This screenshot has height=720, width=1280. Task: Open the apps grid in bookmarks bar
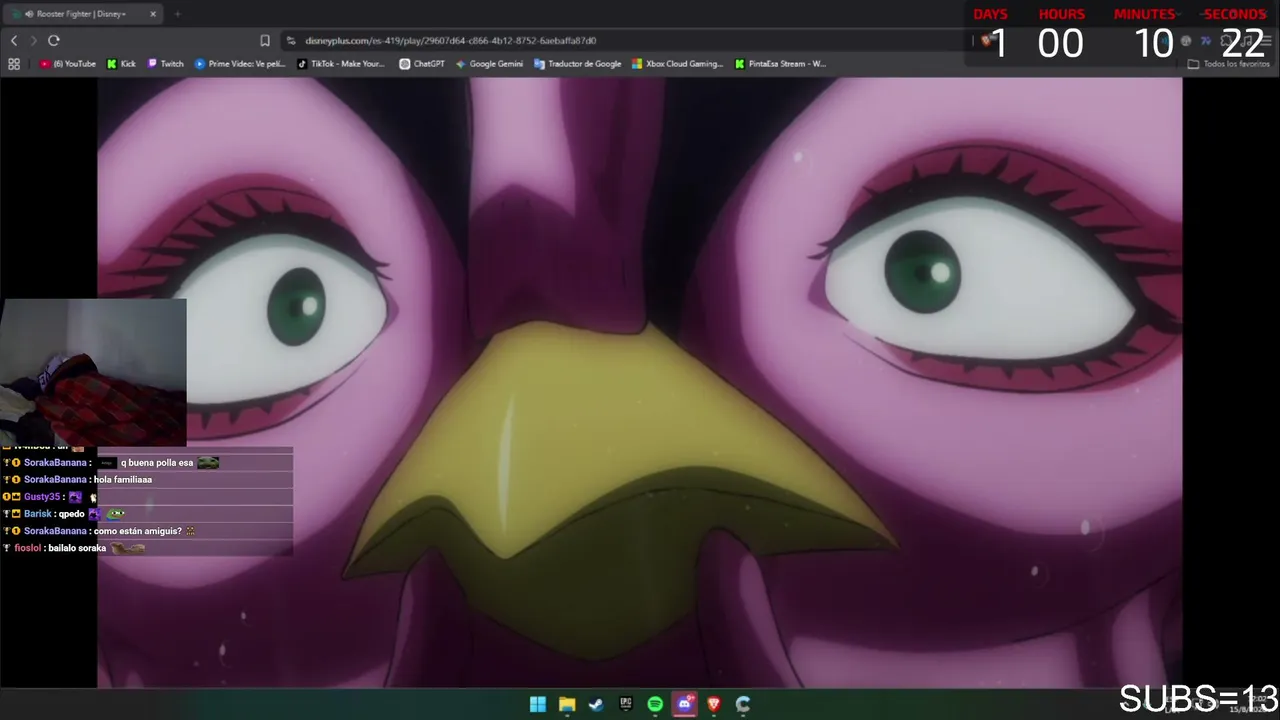[x=14, y=64]
